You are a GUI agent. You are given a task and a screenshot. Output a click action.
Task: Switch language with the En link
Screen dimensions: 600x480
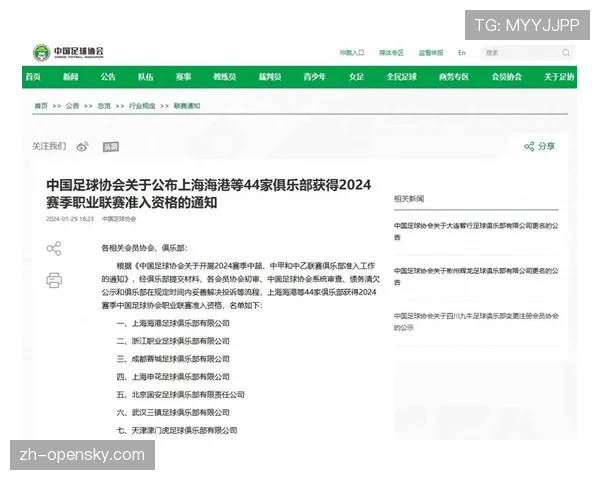tap(462, 52)
